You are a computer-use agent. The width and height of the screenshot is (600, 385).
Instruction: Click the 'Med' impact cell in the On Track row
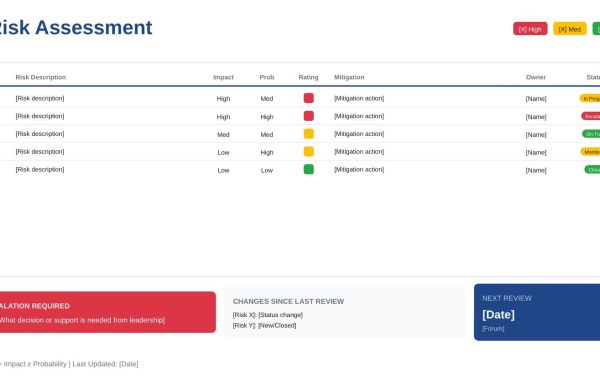coord(223,135)
